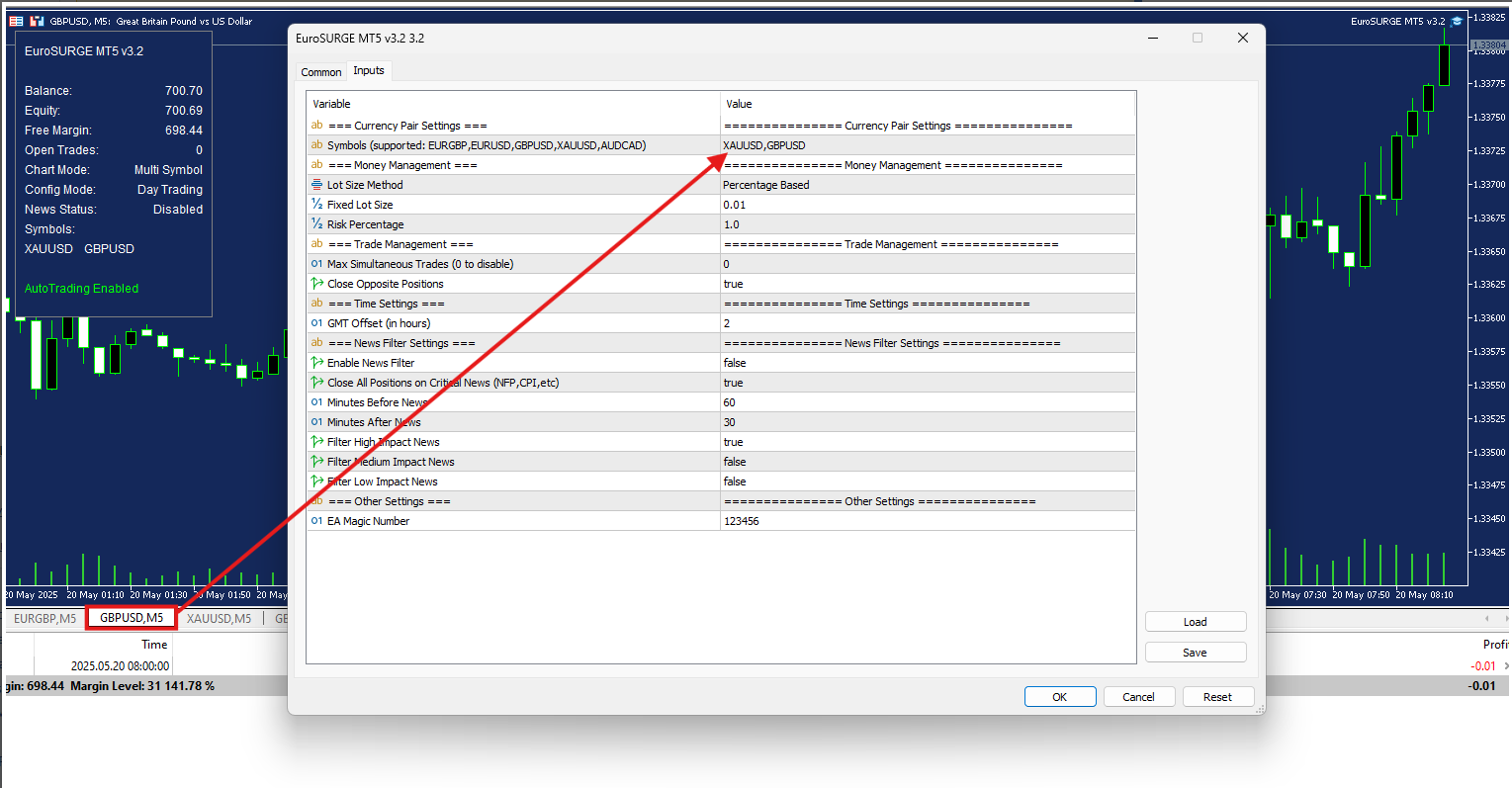Click the red-blue grid icon beside the GBPUSD chart title
This screenshot has height=788, width=1512.
tap(16, 21)
